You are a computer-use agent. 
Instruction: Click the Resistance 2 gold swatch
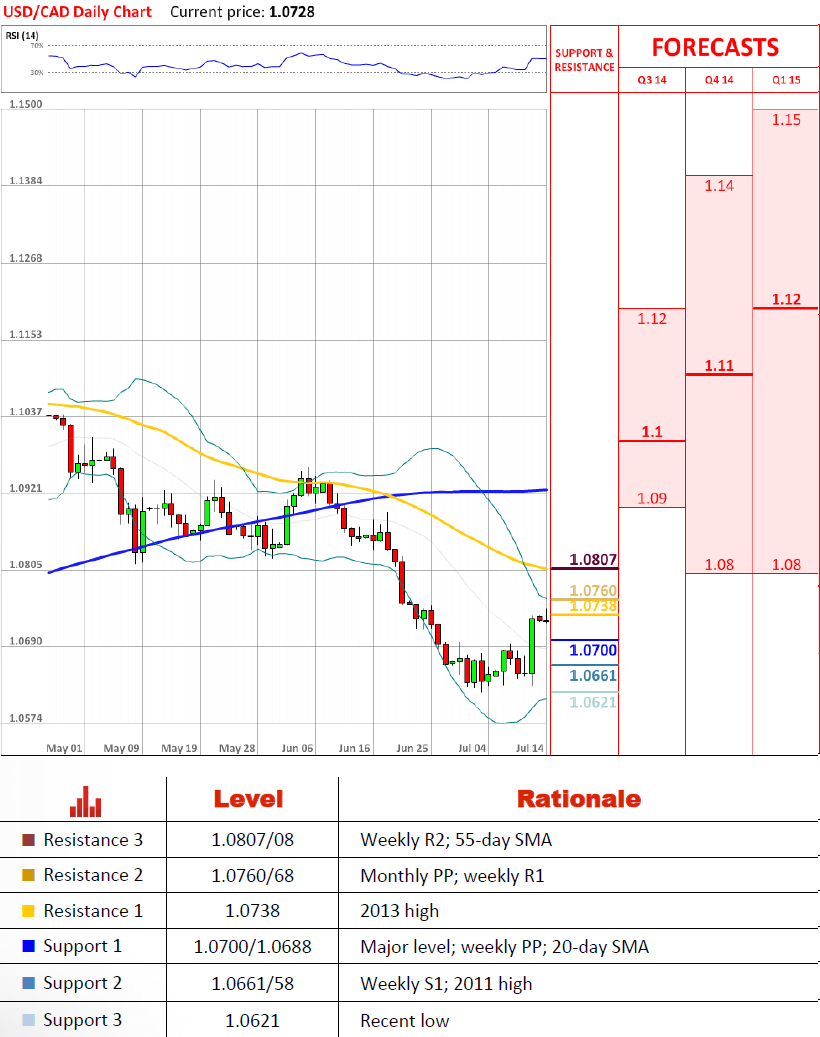[x=28, y=875]
